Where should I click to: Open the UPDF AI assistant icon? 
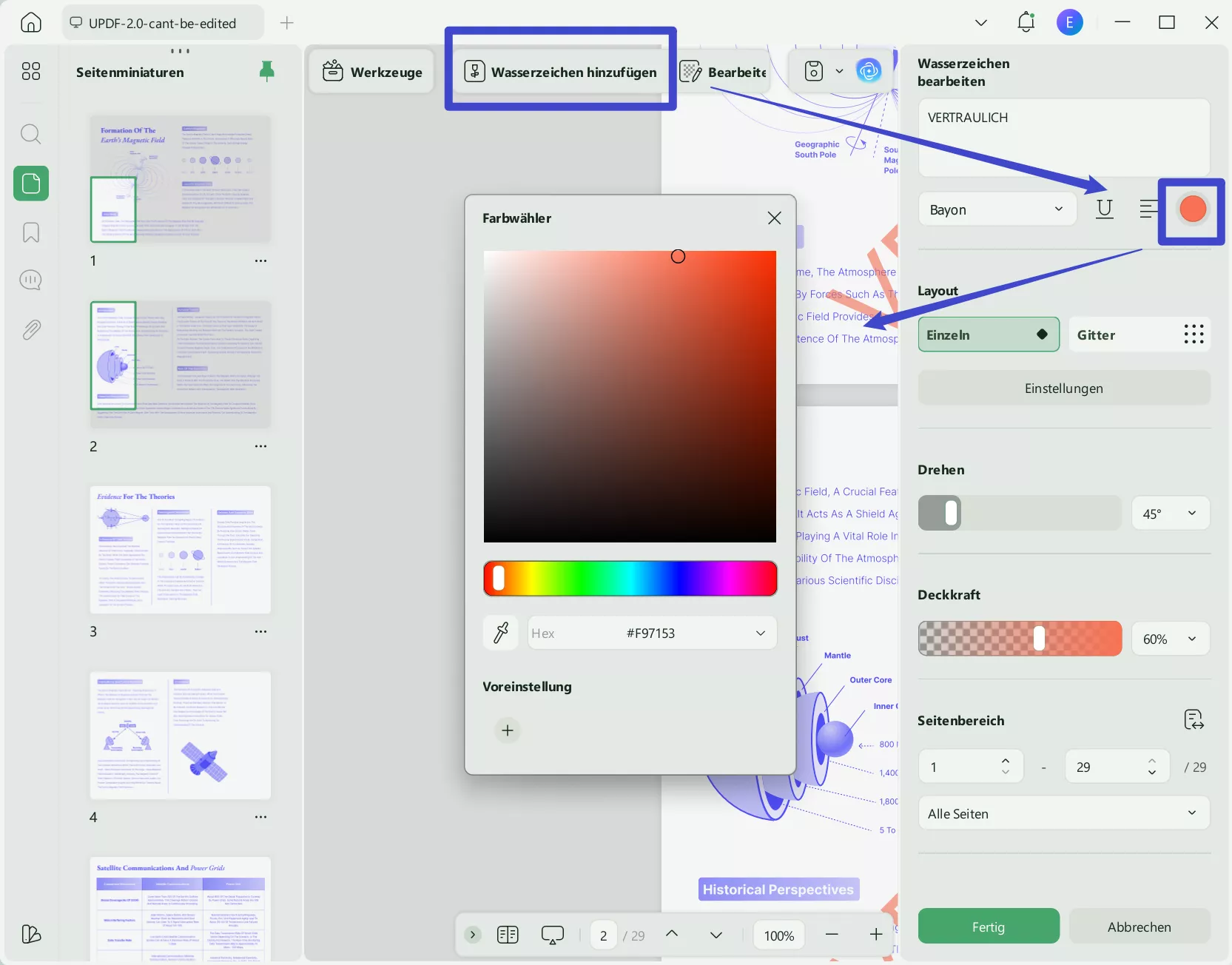pos(869,71)
